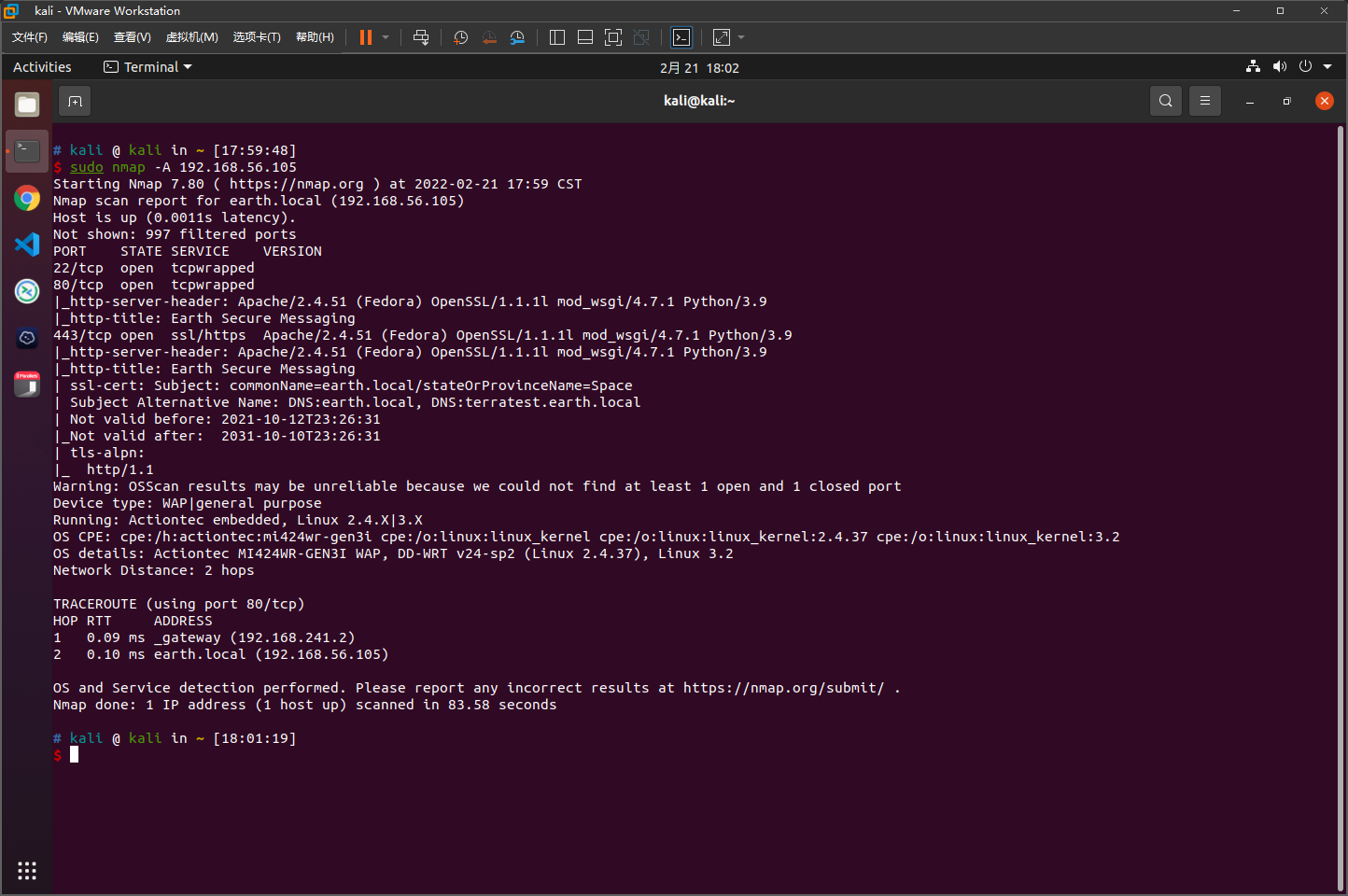Image resolution: width=1348 pixels, height=896 pixels.
Task: Open the snapshot manager icon
Action: (517, 37)
